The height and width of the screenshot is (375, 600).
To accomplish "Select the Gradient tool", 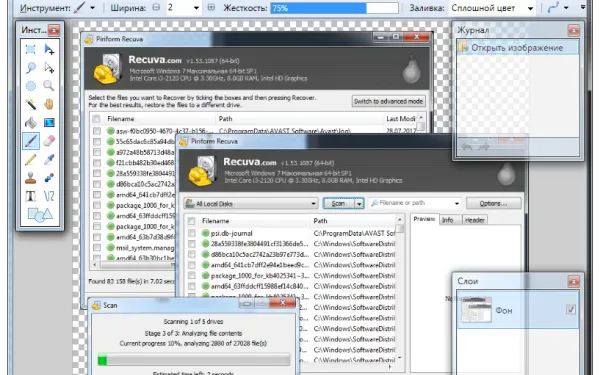I will pyautogui.click(x=49, y=122).
